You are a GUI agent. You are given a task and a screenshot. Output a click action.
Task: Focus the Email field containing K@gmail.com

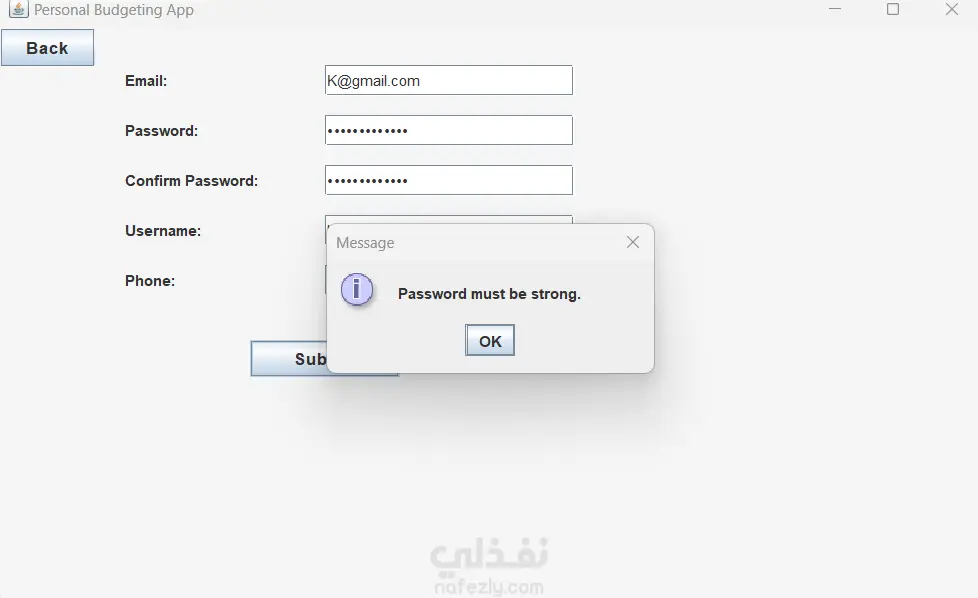tap(448, 81)
